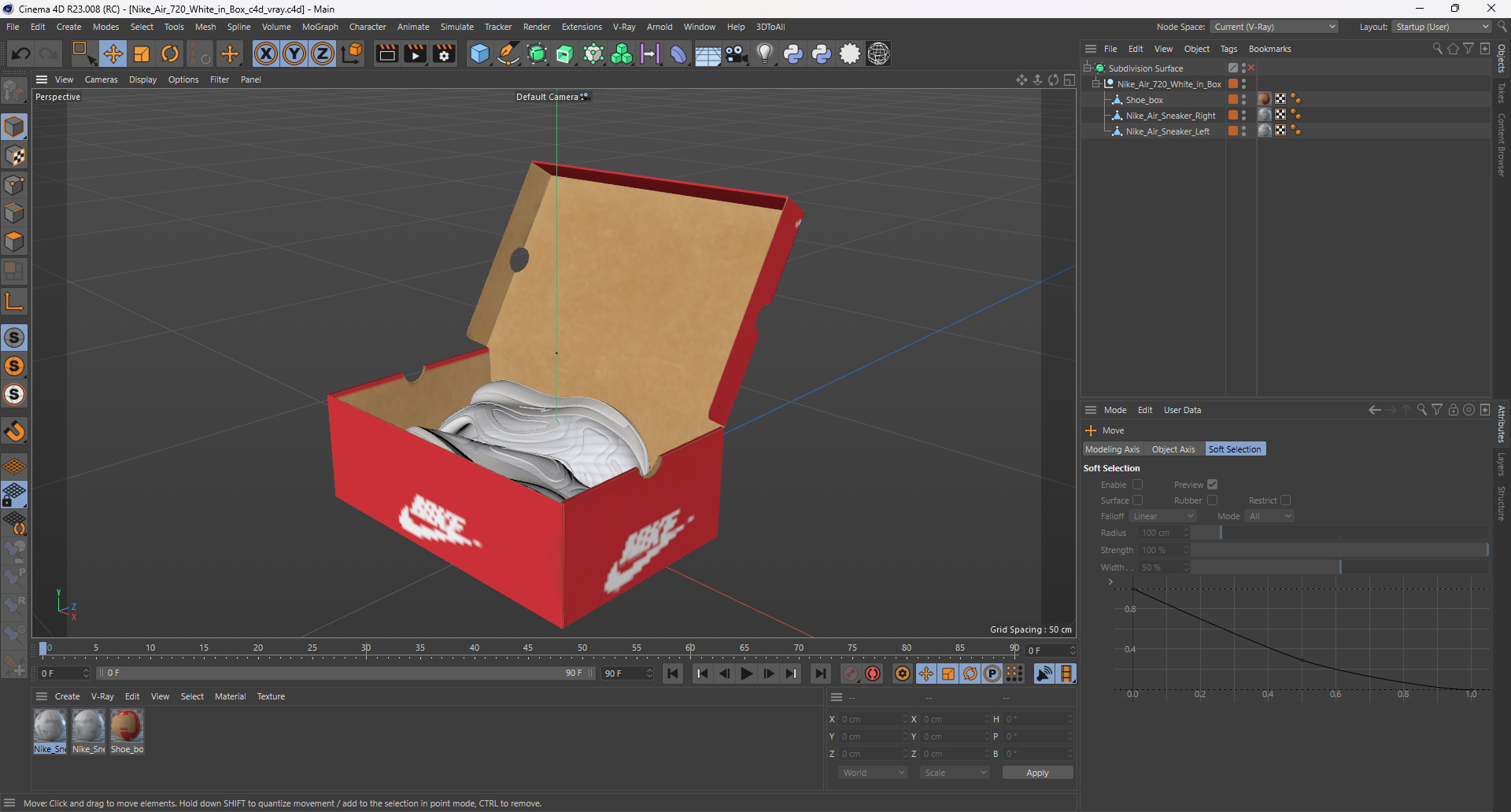
Task: Click the white gear icon in toolbar
Action: [x=850, y=54]
